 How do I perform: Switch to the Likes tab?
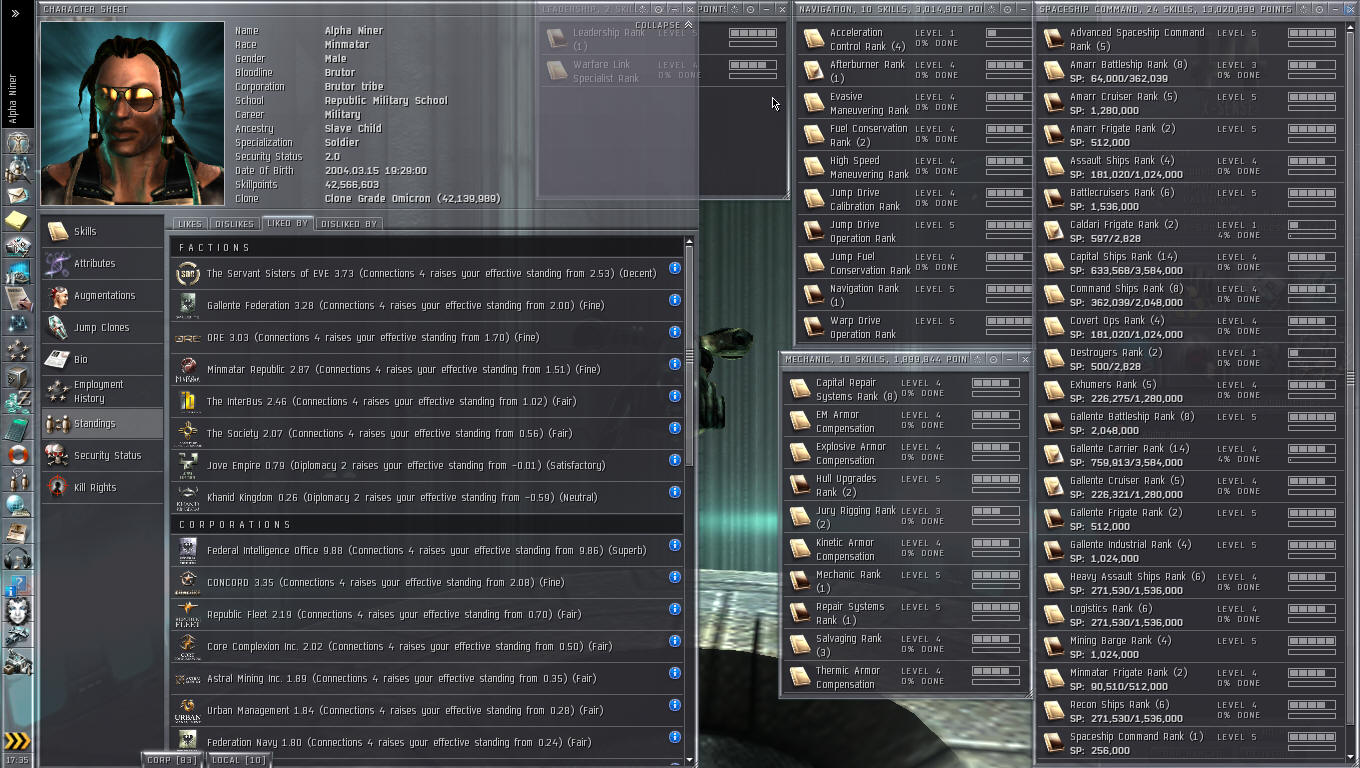[x=190, y=224]
